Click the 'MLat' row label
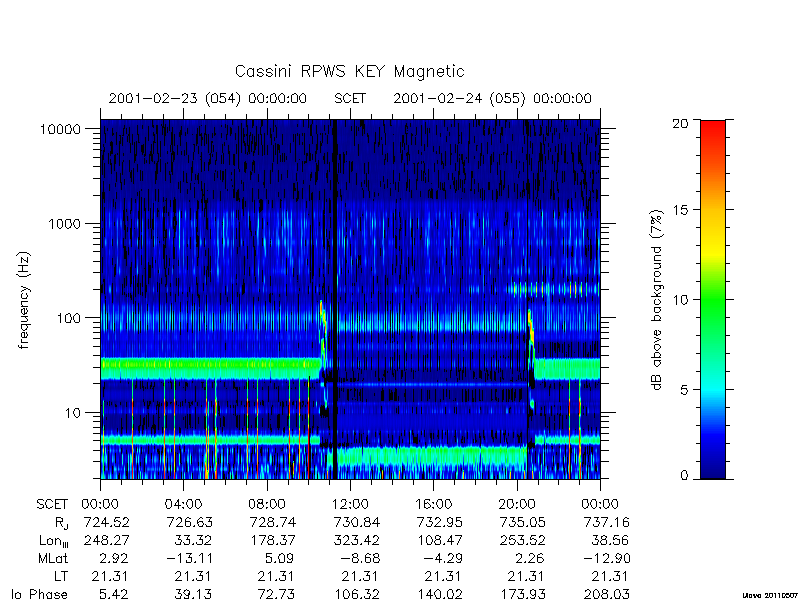This screenshot has height=600, width=800. pyautogui.click(x=53, y=559)
